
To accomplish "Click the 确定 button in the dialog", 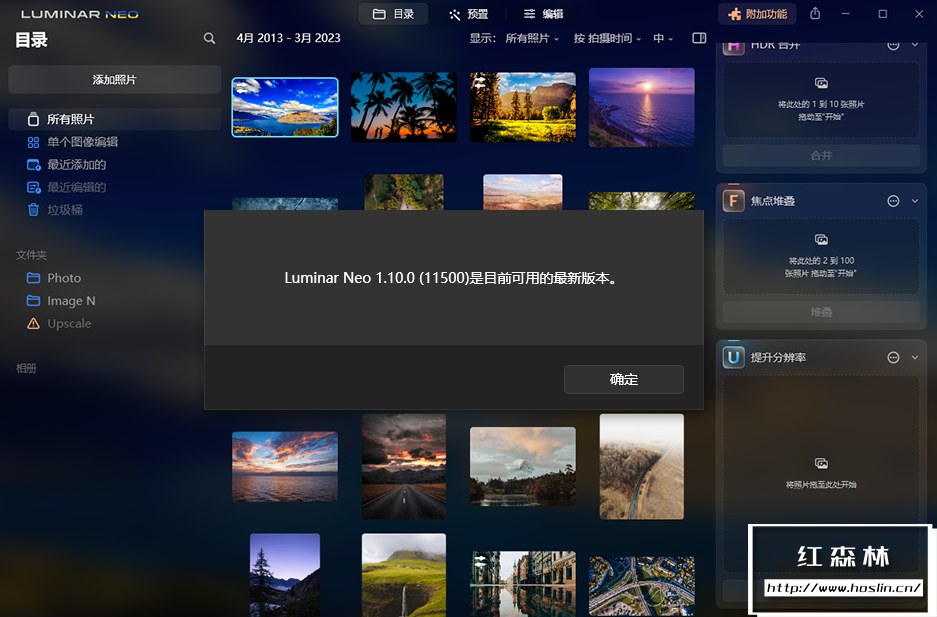I will [623, 379].
